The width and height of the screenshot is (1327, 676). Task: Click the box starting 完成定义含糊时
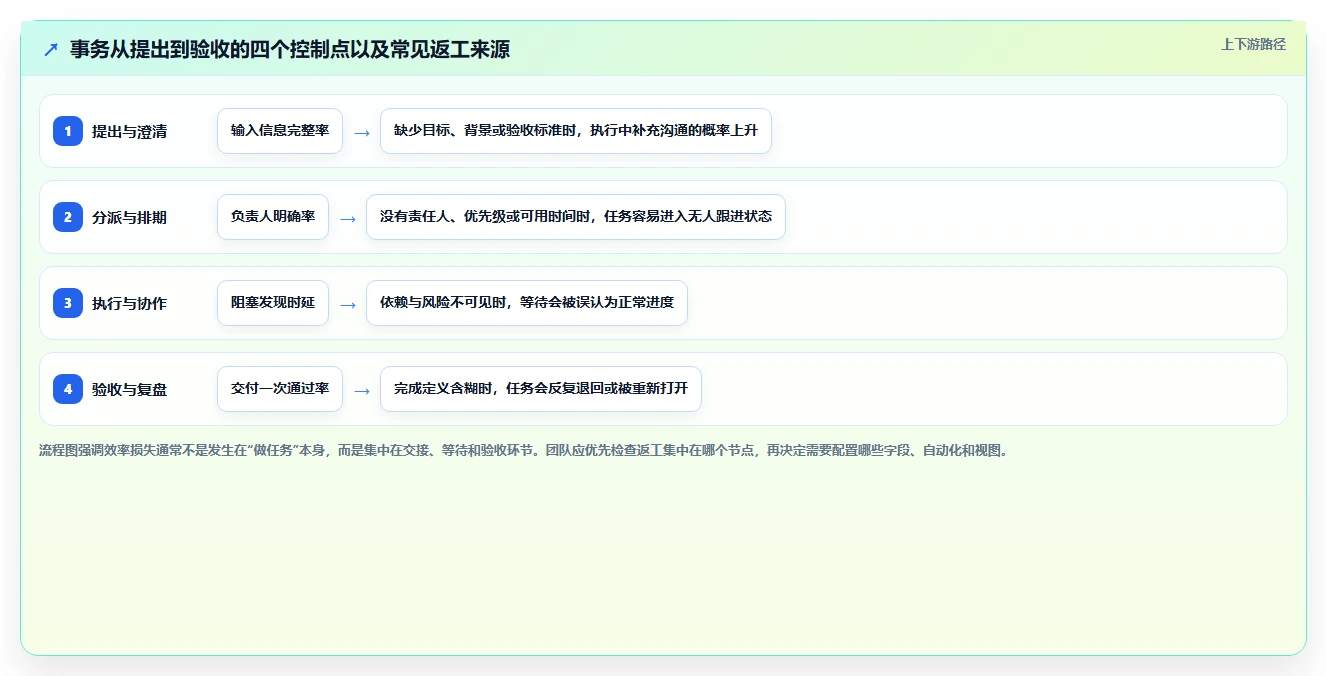tap(541, 389)
